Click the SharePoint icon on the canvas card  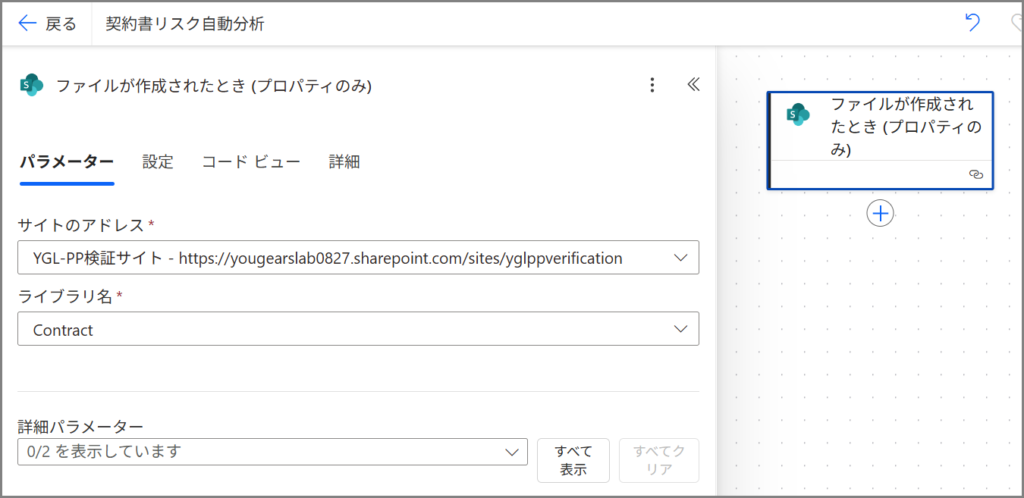click(798, 114)
